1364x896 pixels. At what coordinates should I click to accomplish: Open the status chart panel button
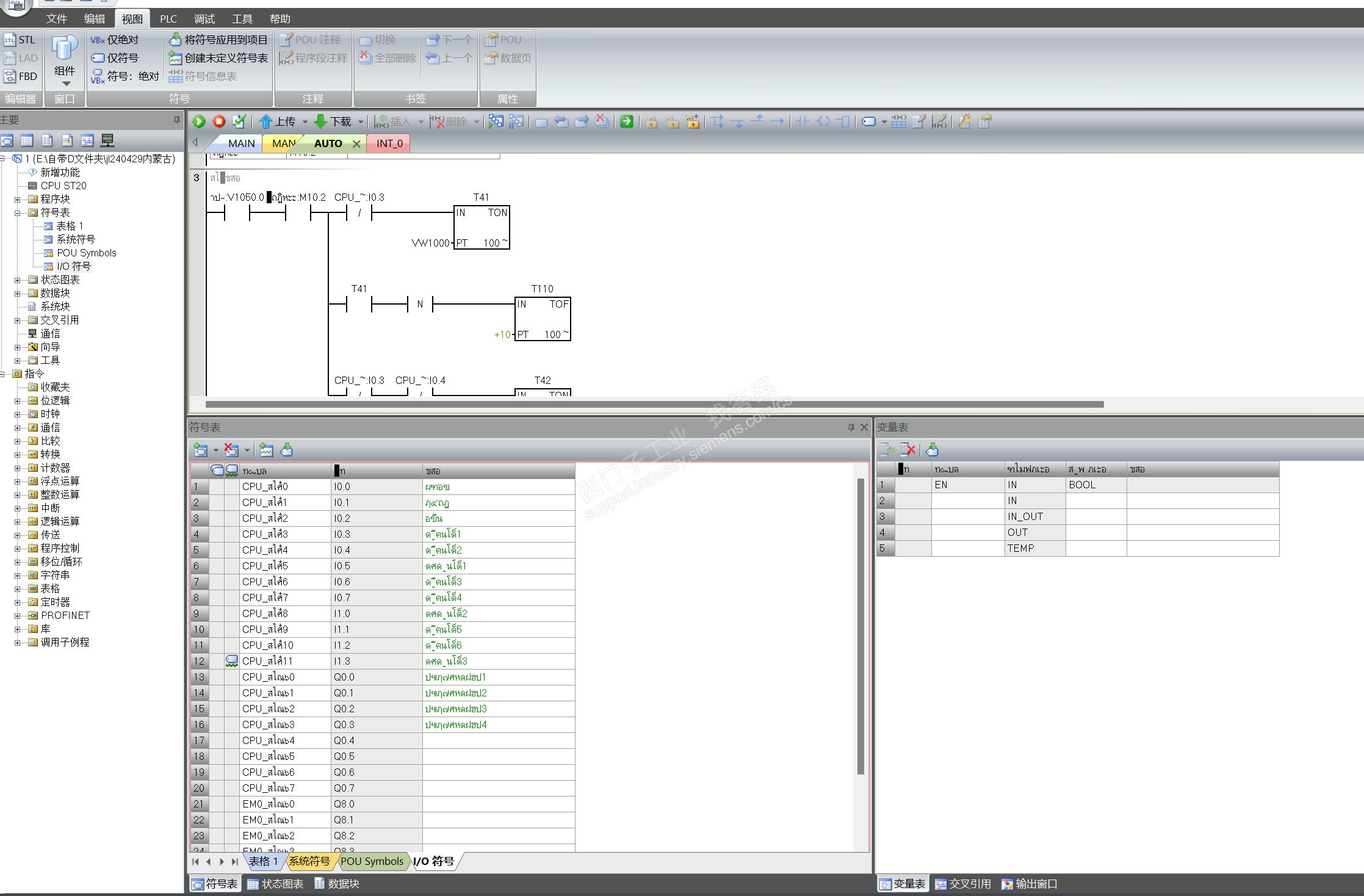[x=275, y=884]
